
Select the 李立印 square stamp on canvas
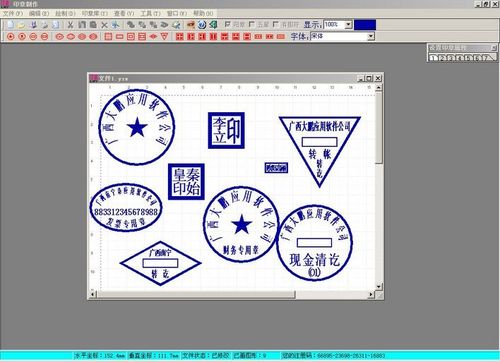[226, 130]
